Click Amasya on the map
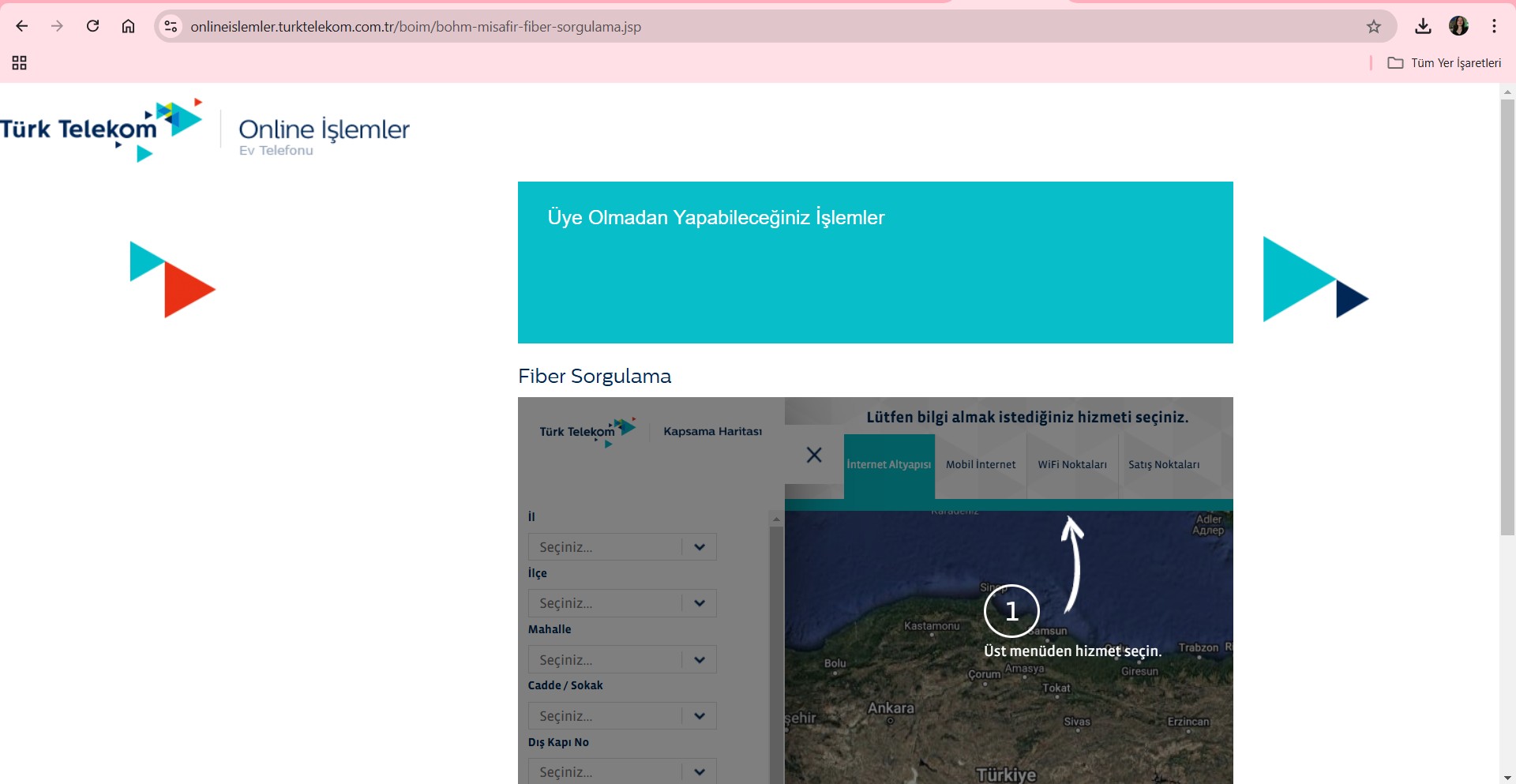This screenshot has height=784, width=1516. tap(1024, 668)
